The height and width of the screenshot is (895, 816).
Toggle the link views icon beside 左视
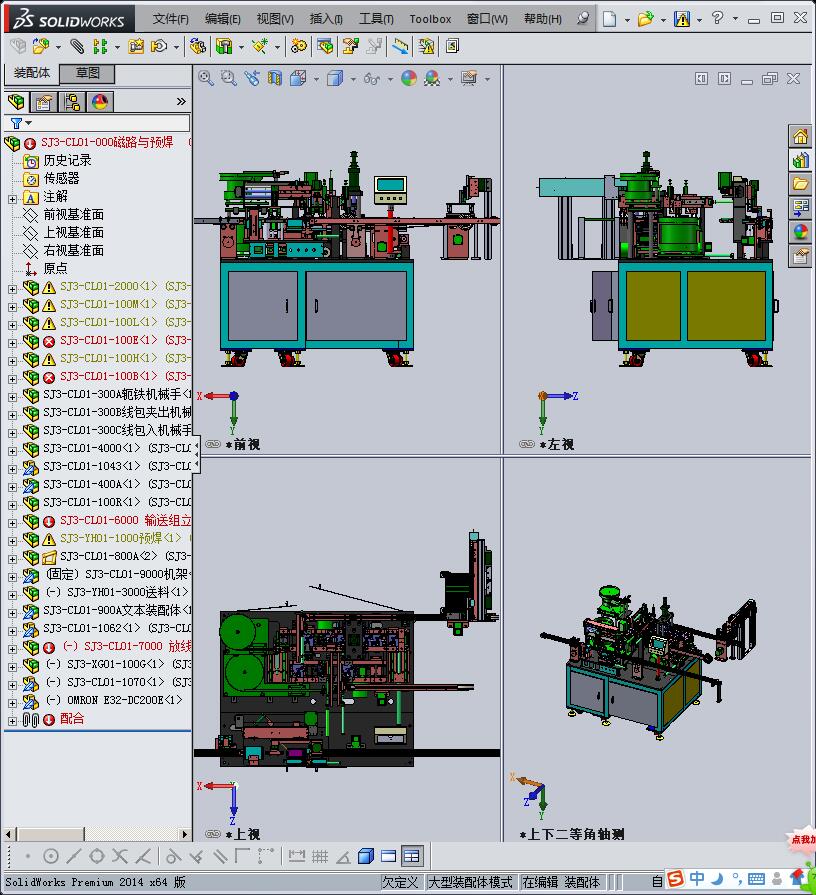point(526,444)
